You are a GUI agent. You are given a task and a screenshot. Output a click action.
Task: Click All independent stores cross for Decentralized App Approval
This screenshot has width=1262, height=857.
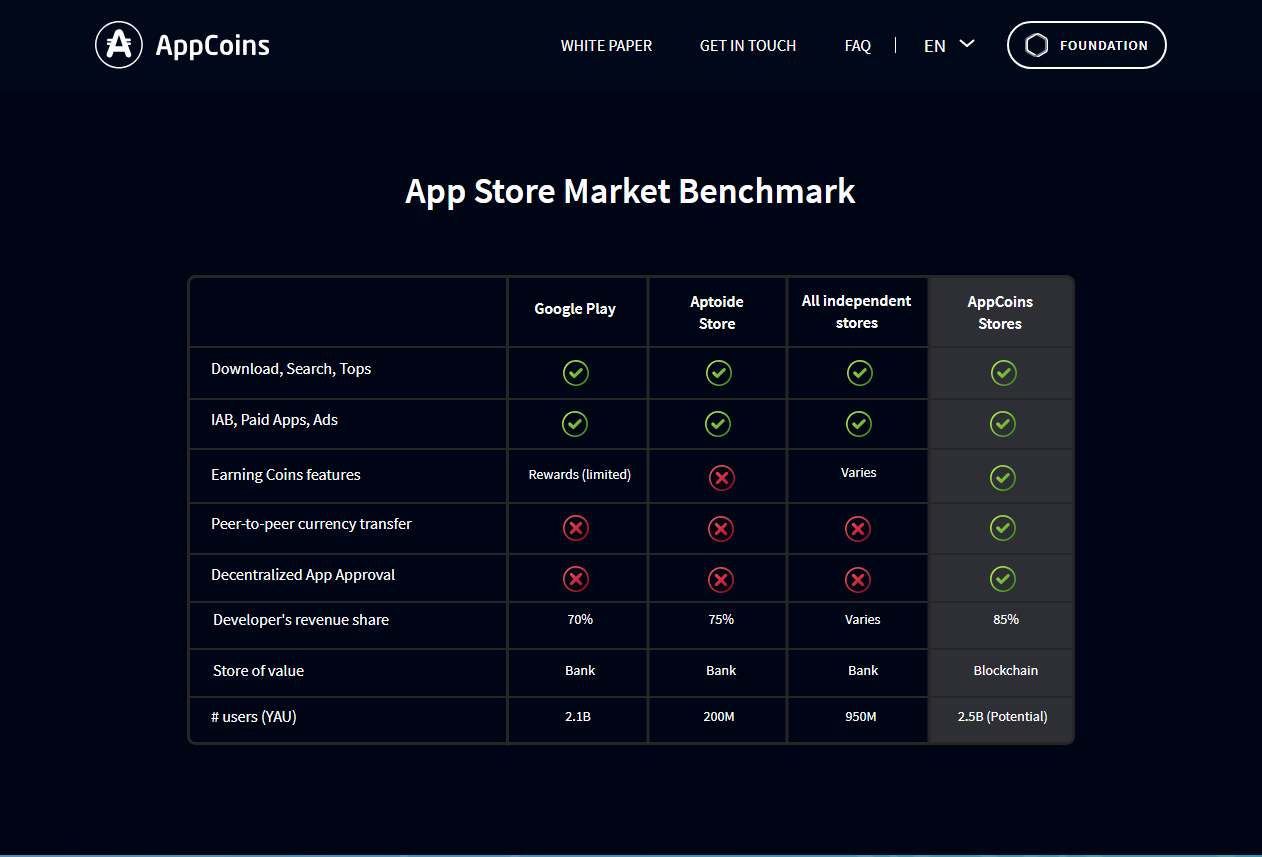click(857, 579)
